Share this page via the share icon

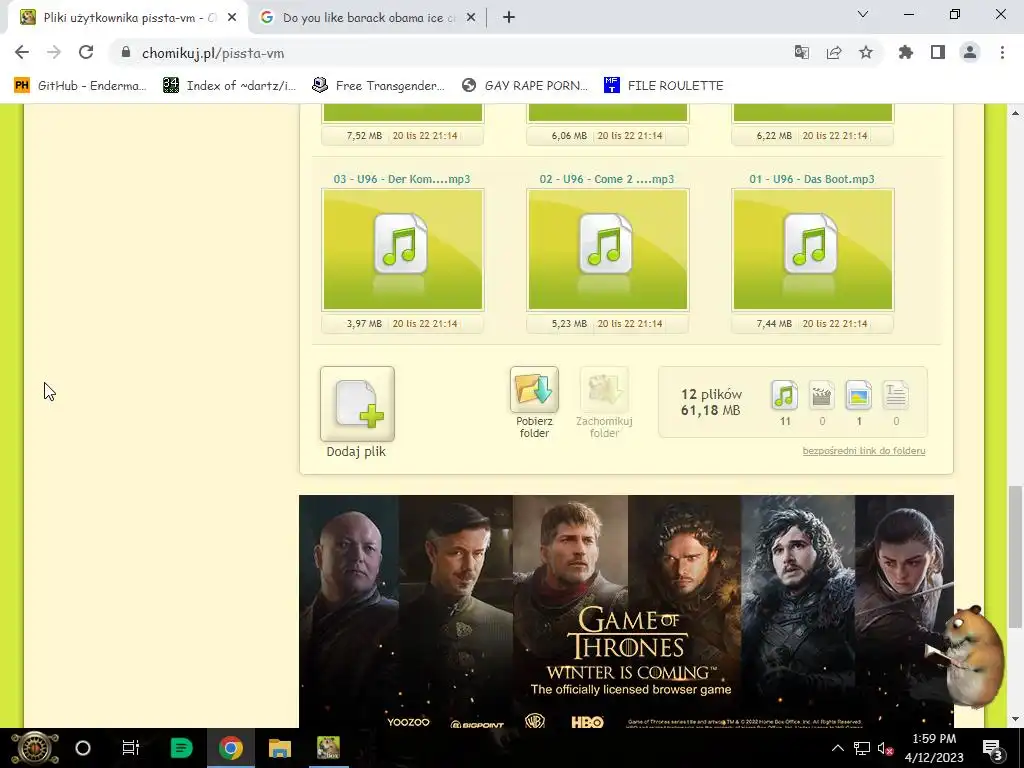[834, 53]
